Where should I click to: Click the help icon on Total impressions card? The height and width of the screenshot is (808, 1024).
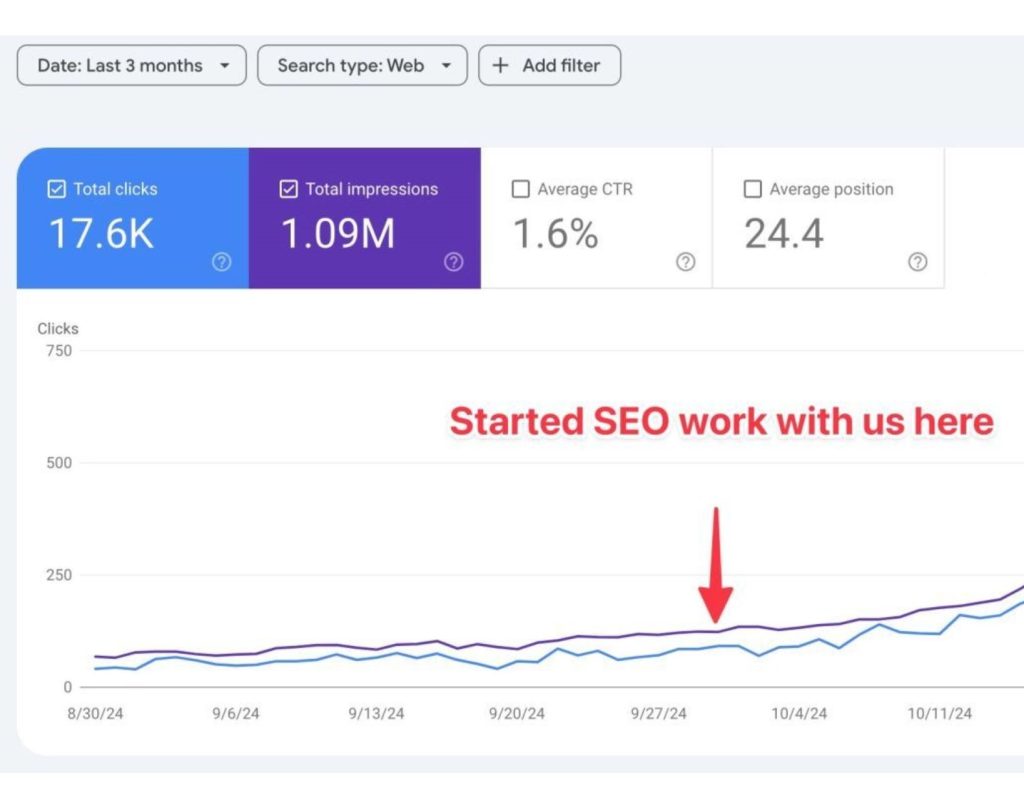454,262
